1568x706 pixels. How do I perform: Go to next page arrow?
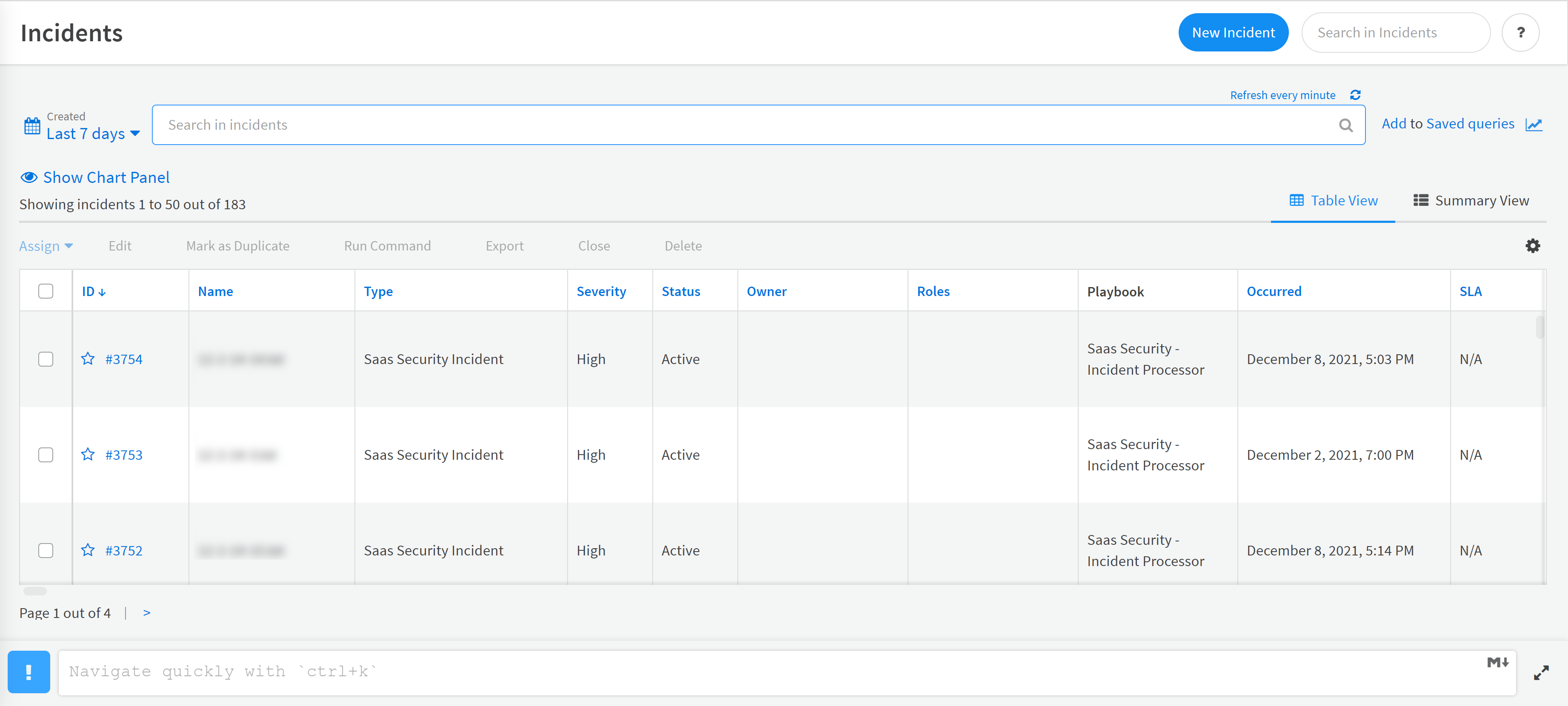(147, 613)
